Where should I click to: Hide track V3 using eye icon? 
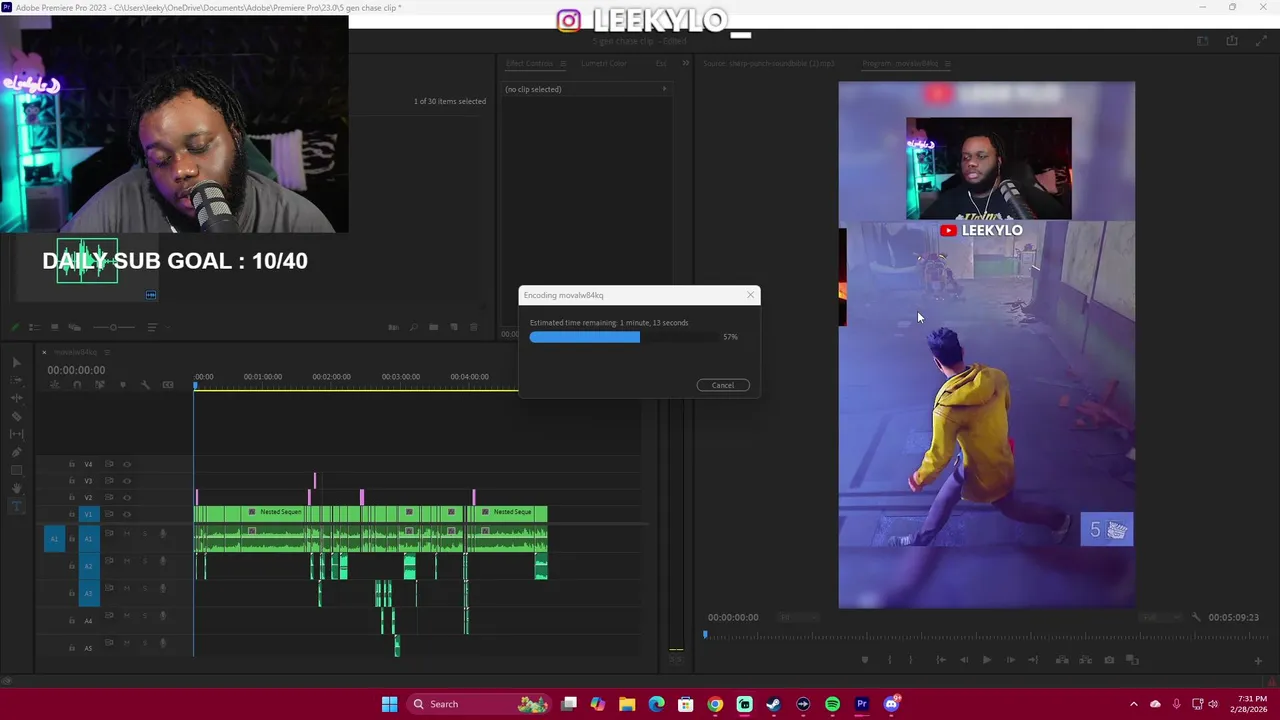pyautogui.click(x=127, y=481)
